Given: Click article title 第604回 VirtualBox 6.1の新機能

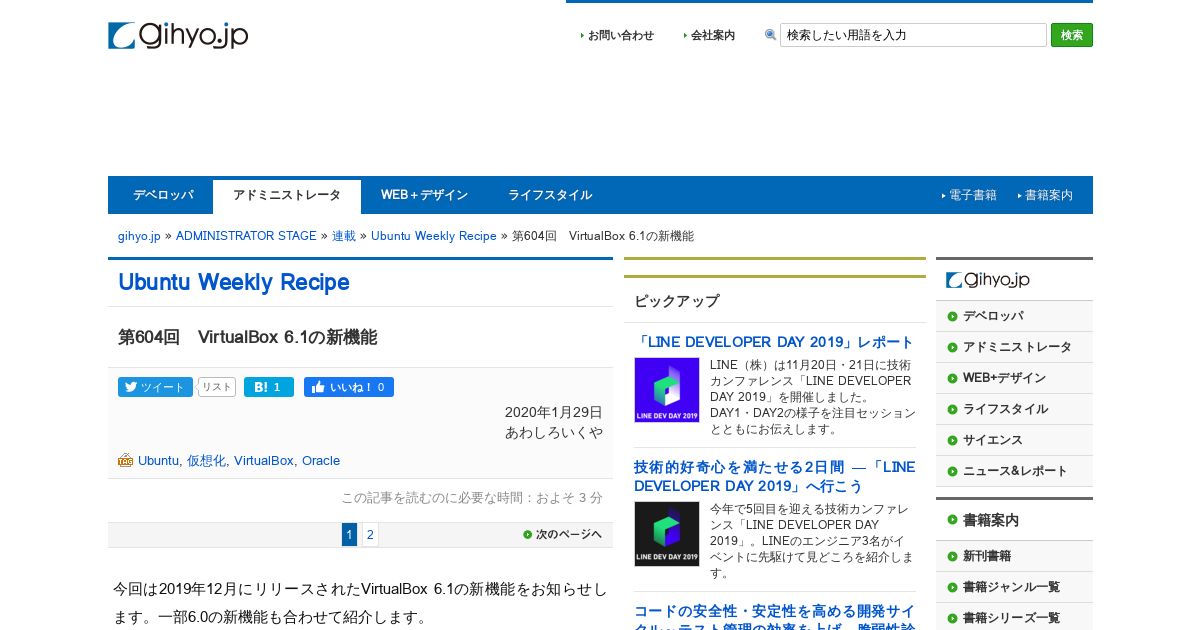Looking at the screenshot, I should [247, 337].
